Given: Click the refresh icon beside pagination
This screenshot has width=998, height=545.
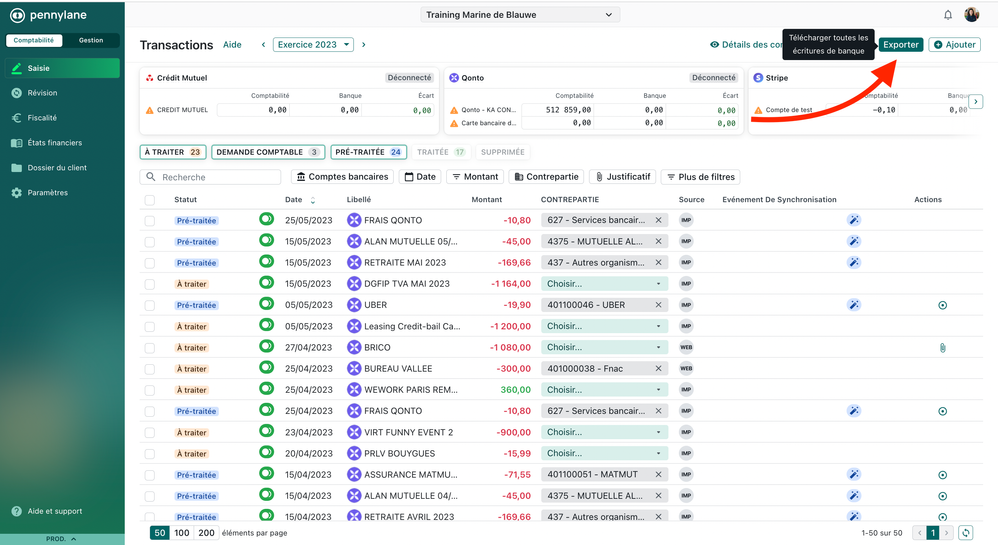Looking at the screenshot, I should [965, 533].
